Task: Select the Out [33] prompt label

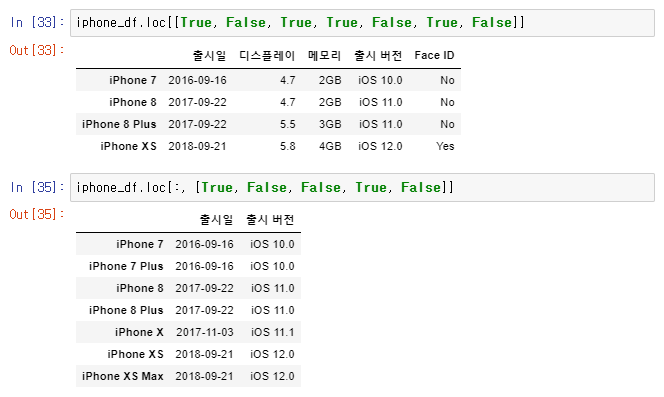Action: pyautogui.click(x=37, y=50)
